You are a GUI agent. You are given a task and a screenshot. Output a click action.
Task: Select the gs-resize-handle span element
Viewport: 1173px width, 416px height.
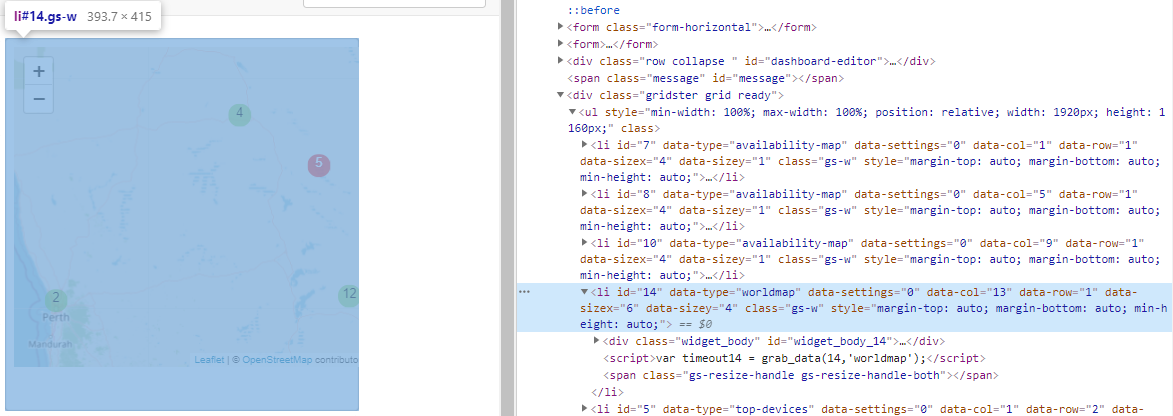point(801,375)
